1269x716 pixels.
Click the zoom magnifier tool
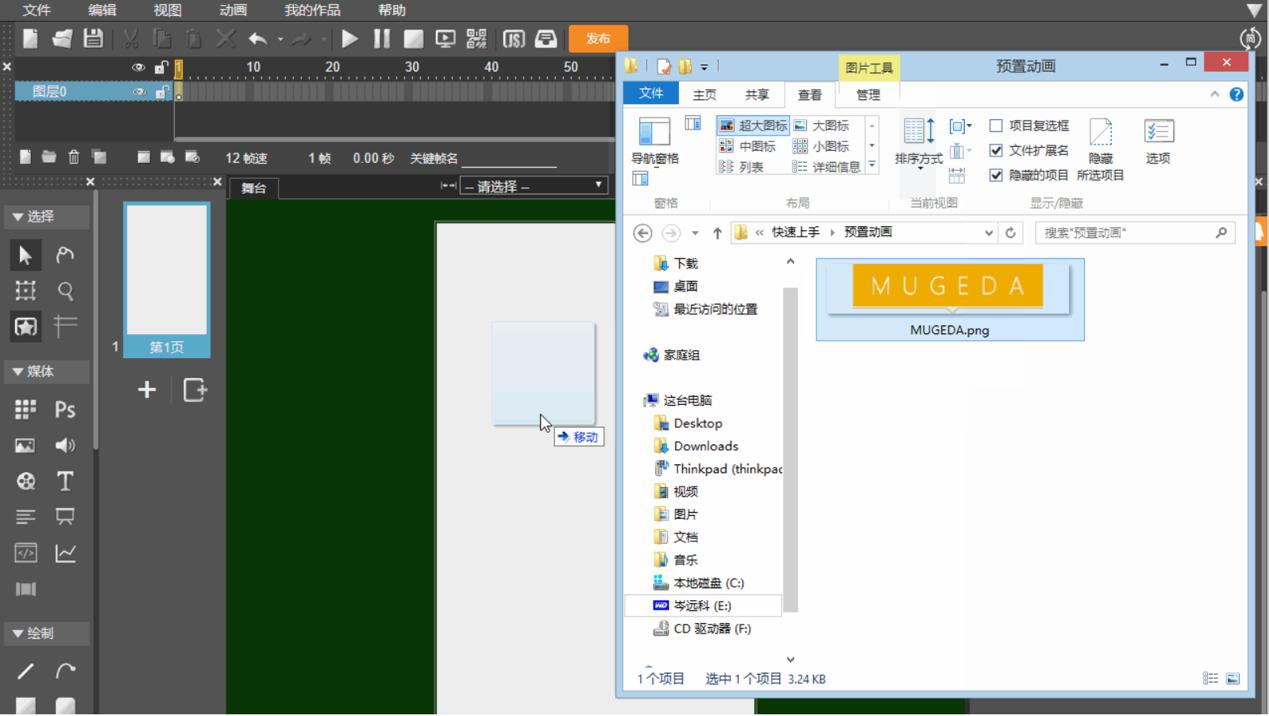(x=65, y=291)
